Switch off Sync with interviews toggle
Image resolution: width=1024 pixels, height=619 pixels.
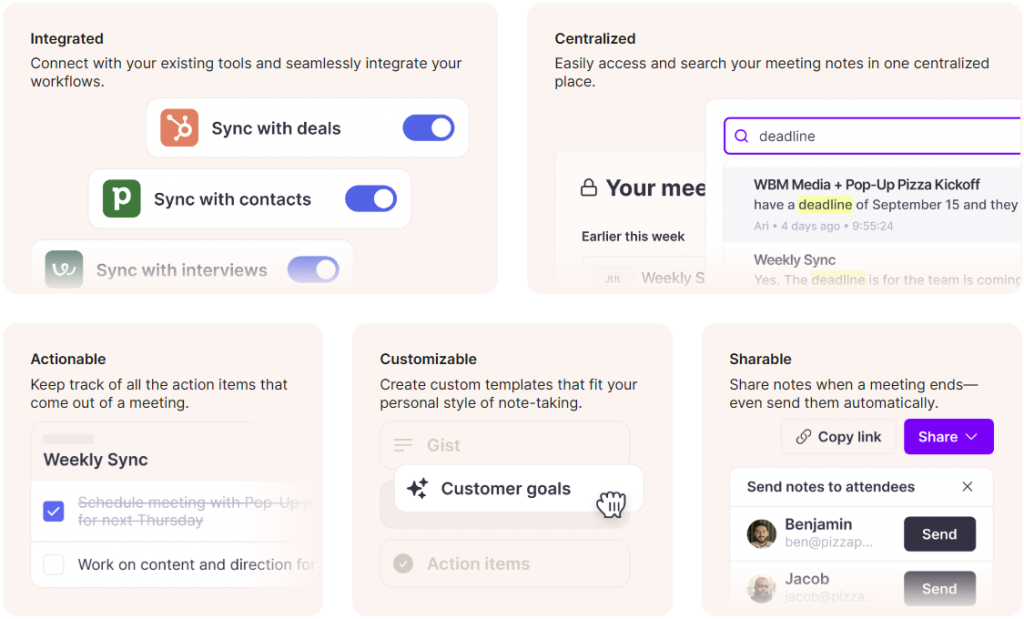point(313,269)
